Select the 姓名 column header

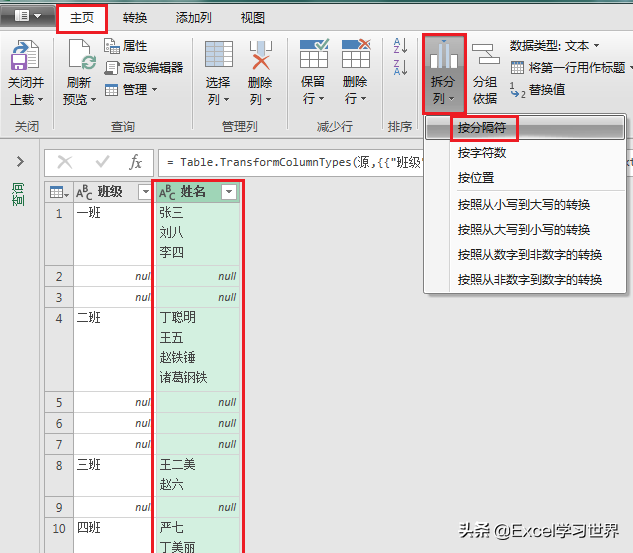tap(193, 192)
